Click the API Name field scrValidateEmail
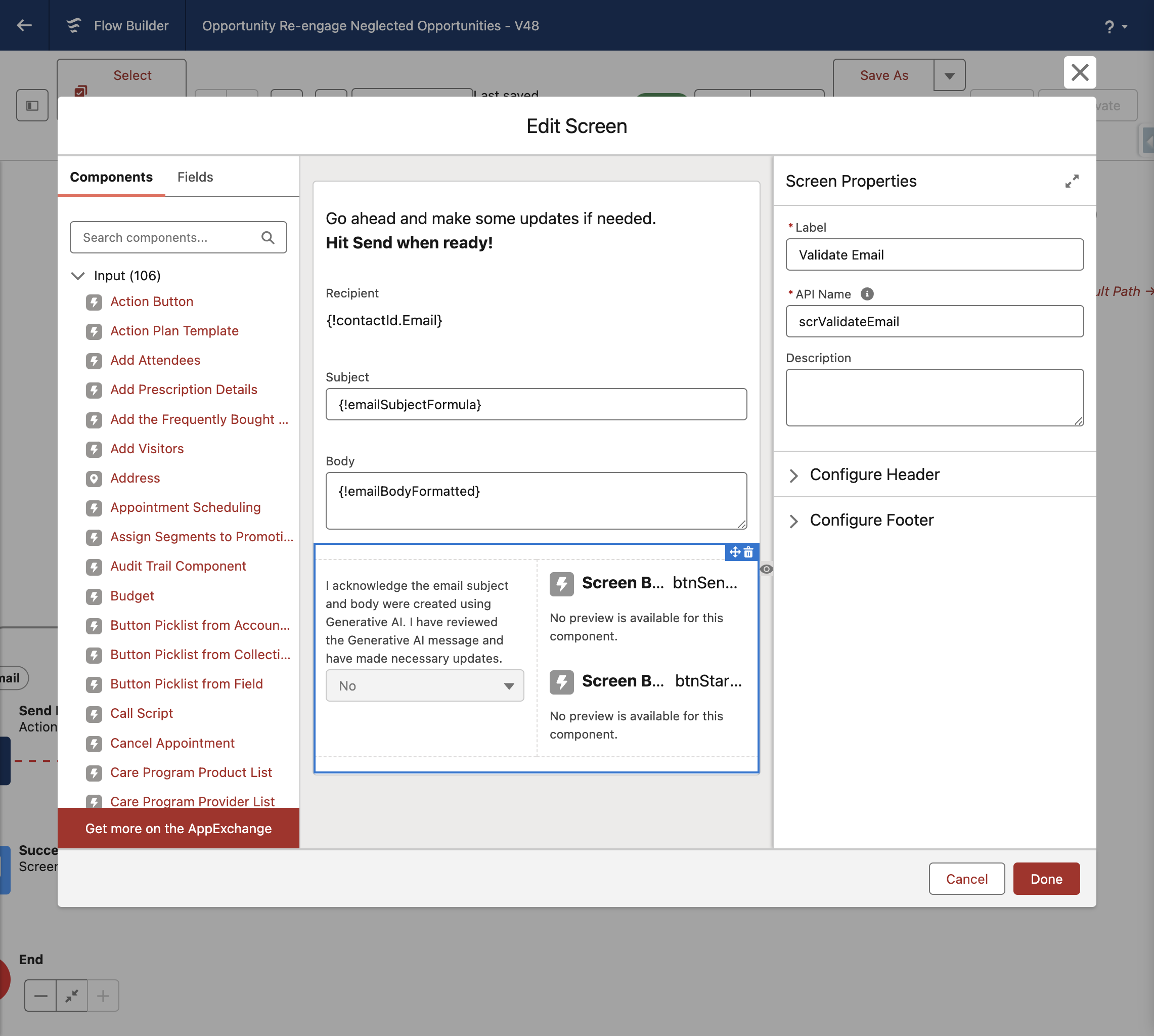This screenshot has height=1036, width=1154. click(x=935, y=321)
